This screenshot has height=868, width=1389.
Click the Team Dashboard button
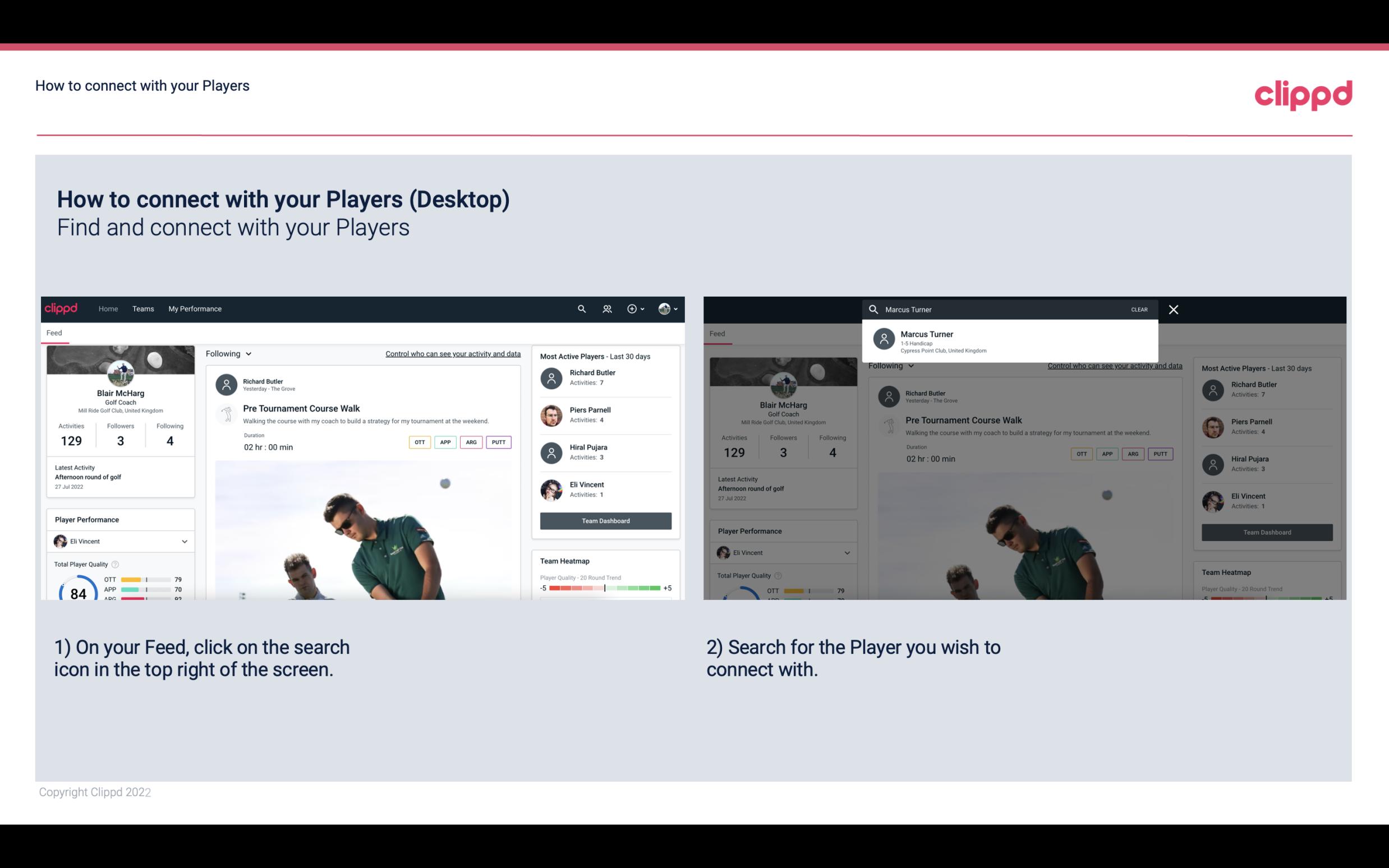pyautogui.click(x=605, y=520)
